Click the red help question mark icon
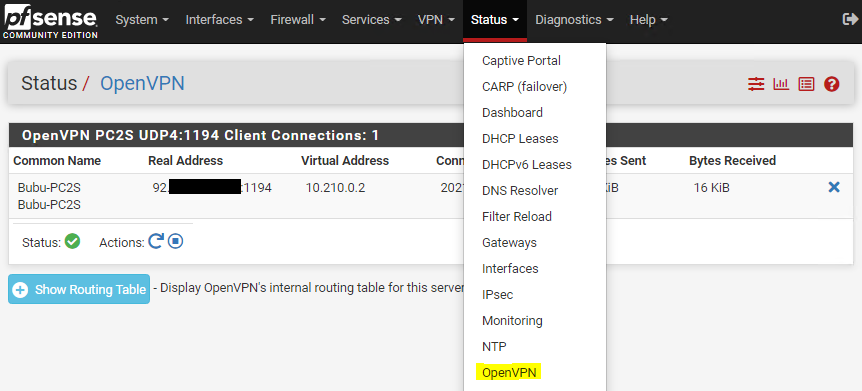Image resolution: width=862 pixels, height=391 pixels. tap(831, 84)
